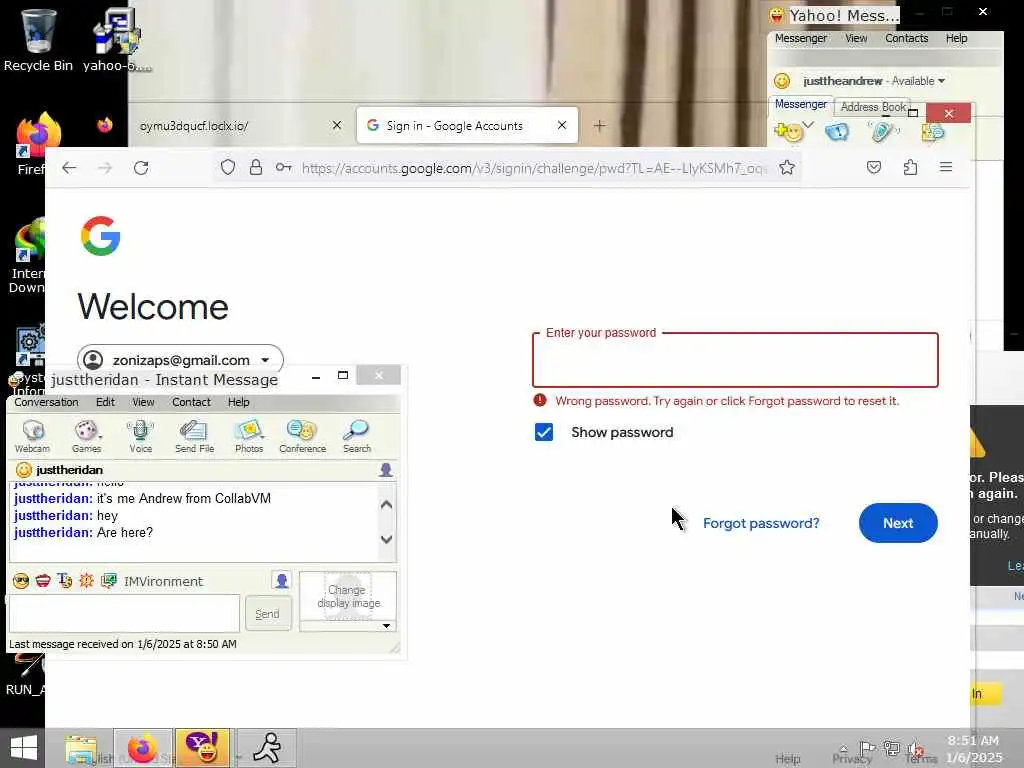Image resolution: width=1024 pixels, height=768 pixels.
Task: Open the Recycle Bin desktop icon
Action: pyautogui.click(x=39, y=39)
